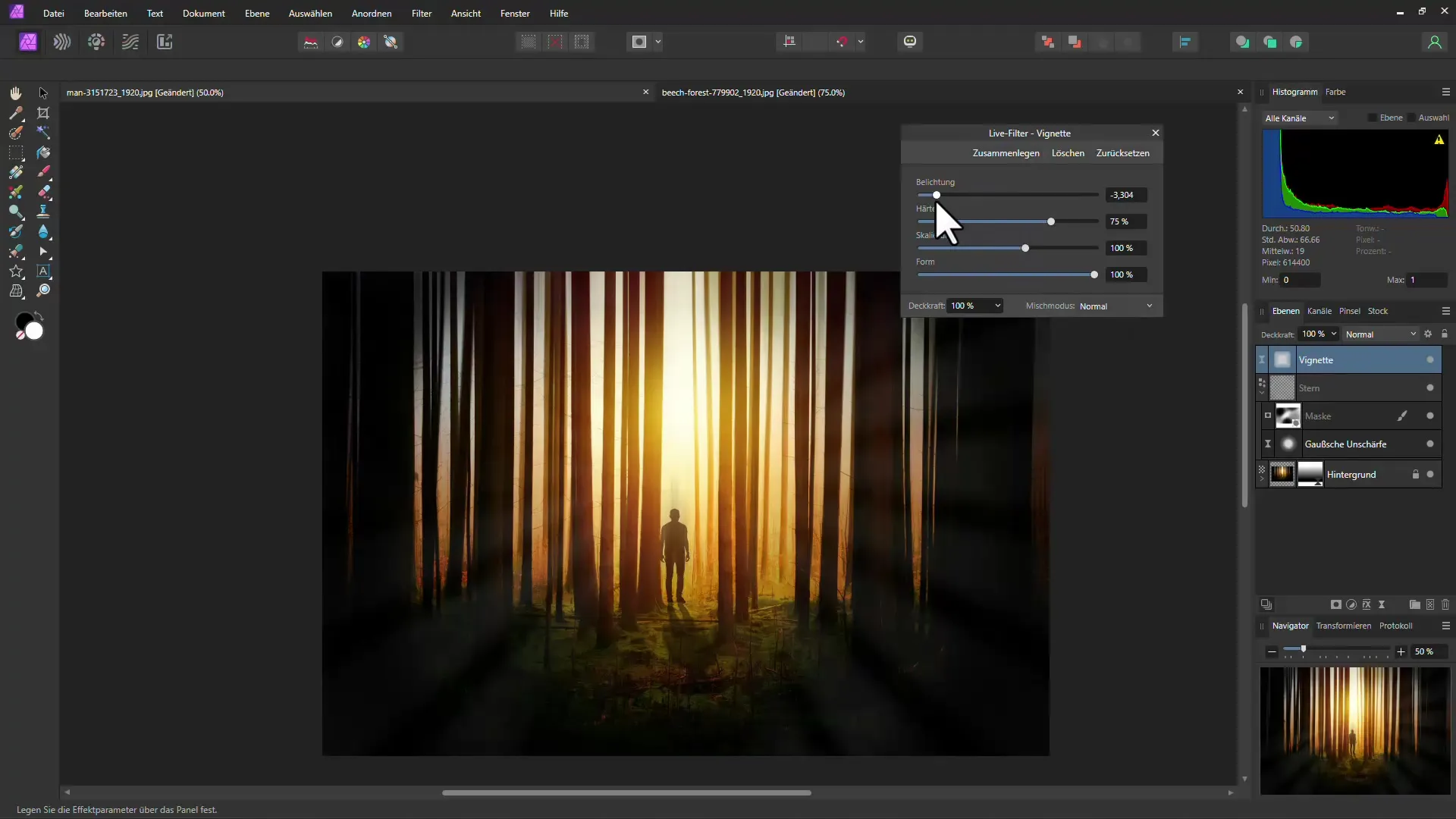The width and height of the screenshot is (1456, 819).
Task: Toggle the lock on Hintergrund layer
Action: click(x=1415, y=475)
